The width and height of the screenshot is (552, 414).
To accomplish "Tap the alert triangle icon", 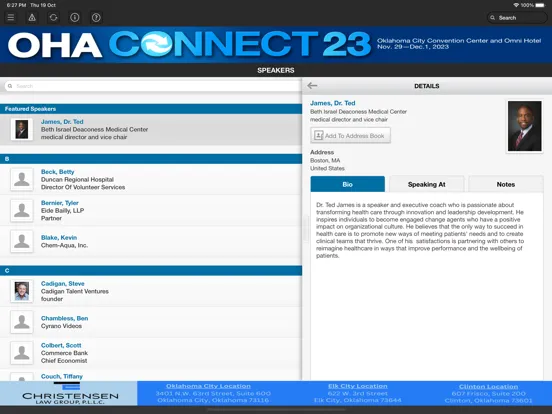I will (x=32, y=17).
